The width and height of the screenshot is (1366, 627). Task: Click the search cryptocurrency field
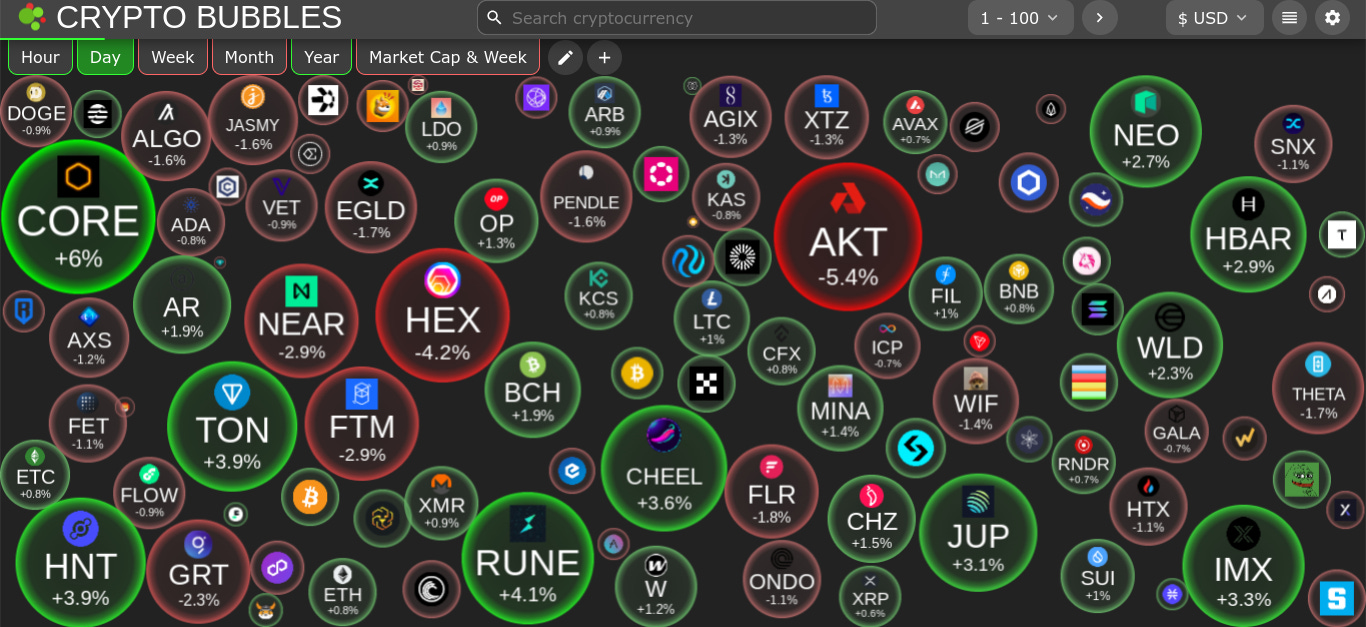677,18
